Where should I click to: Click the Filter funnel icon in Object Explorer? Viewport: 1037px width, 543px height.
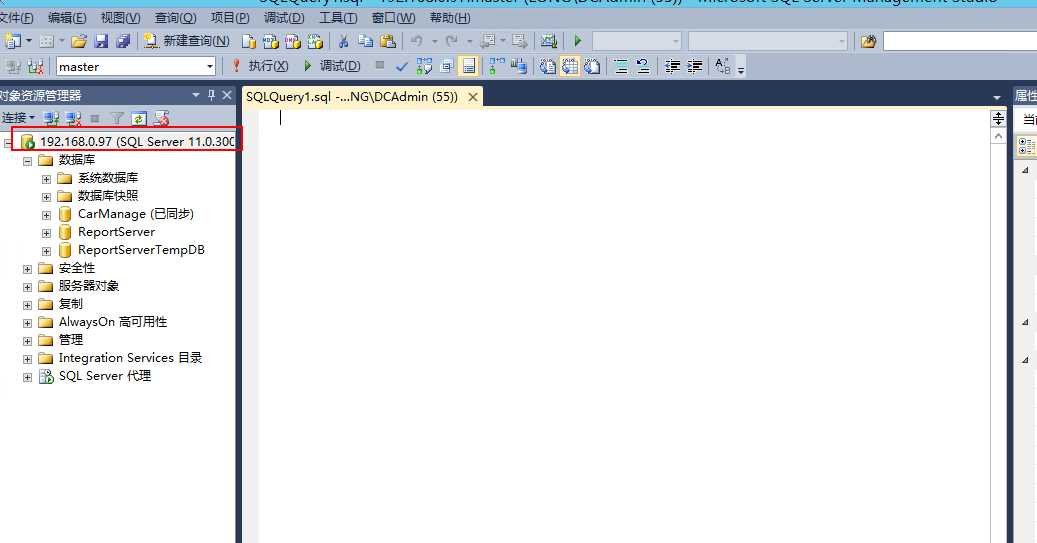(117, 118)
